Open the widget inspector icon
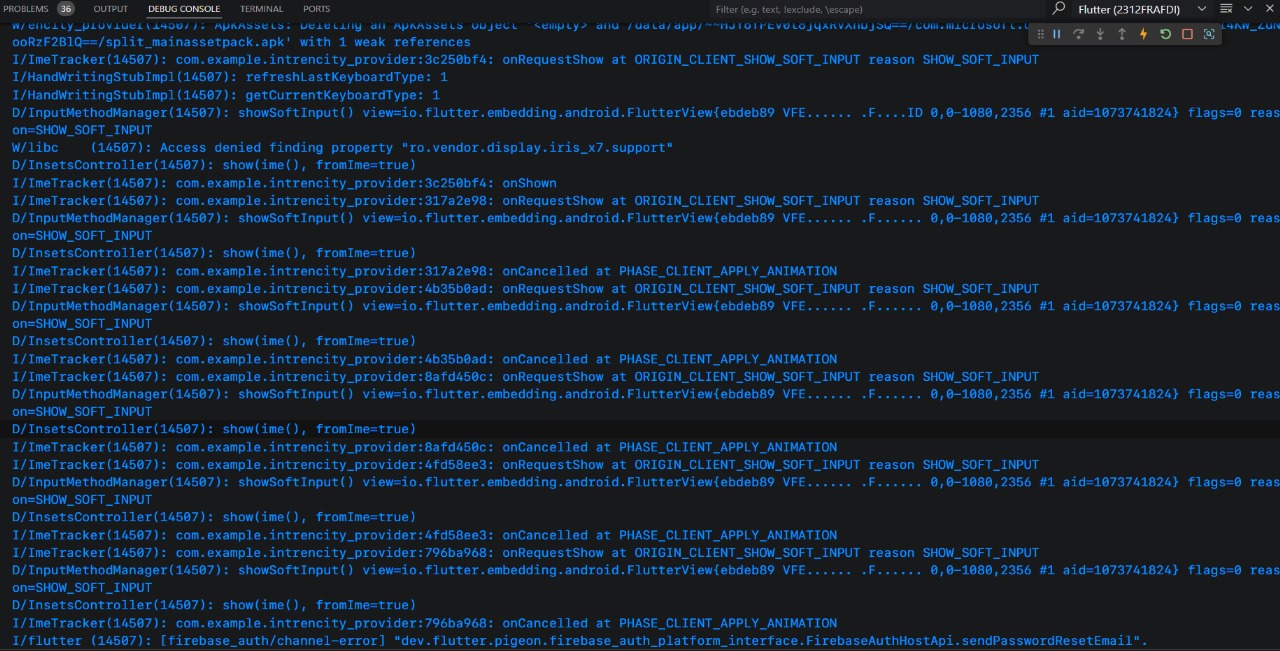 1209,34
